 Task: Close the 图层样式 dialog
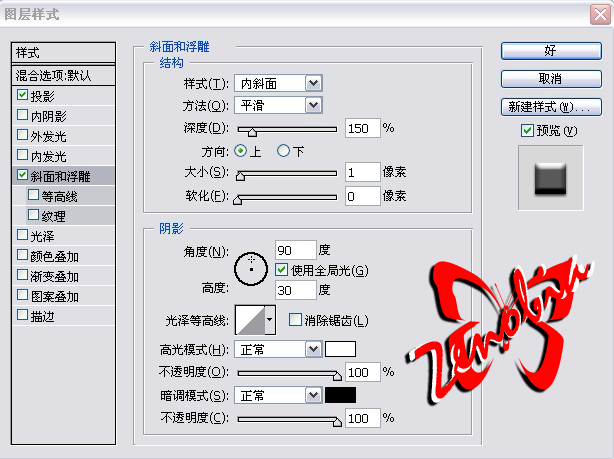(x=600, y=15)
